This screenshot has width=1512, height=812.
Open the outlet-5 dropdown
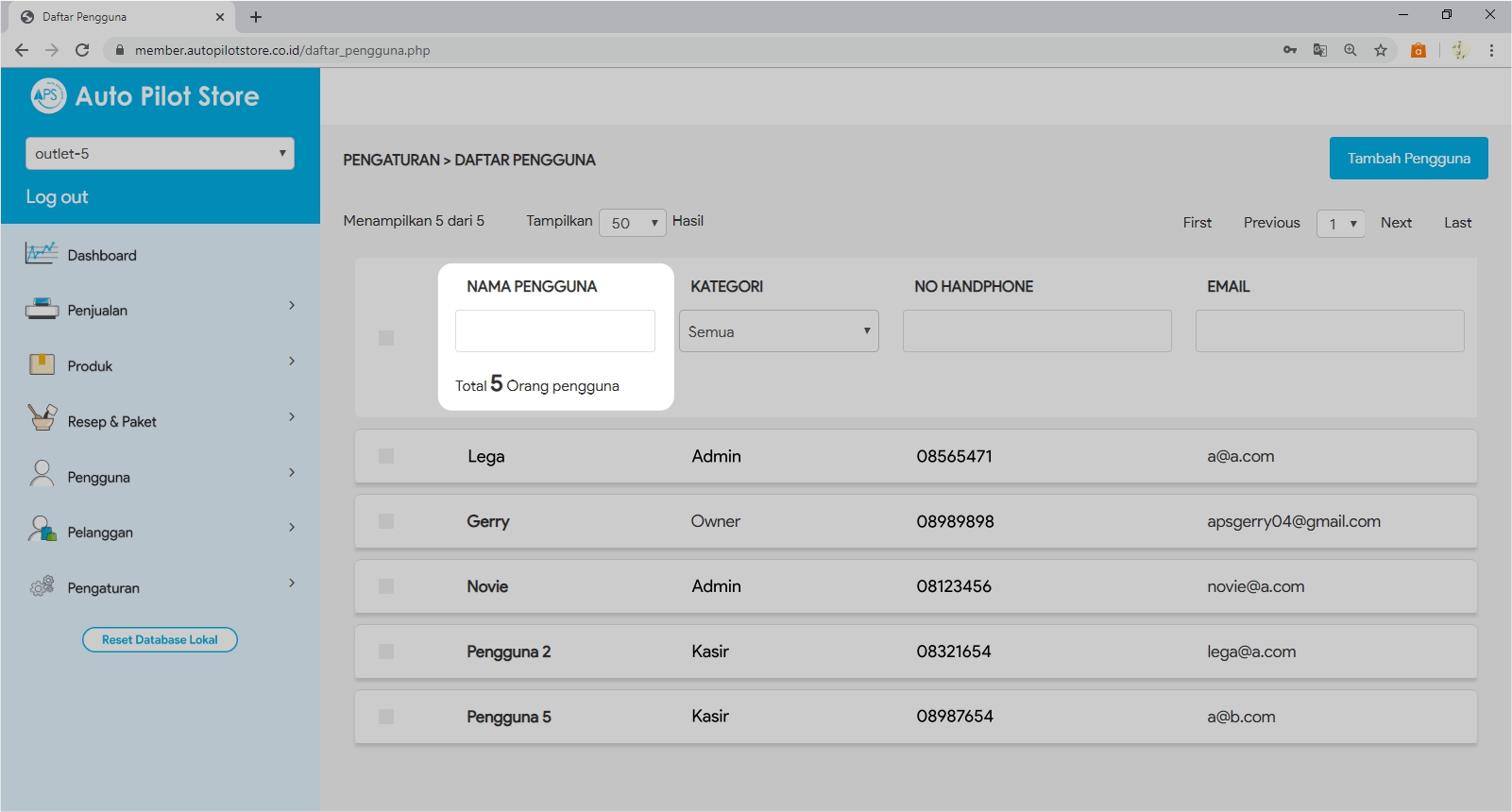160,154
